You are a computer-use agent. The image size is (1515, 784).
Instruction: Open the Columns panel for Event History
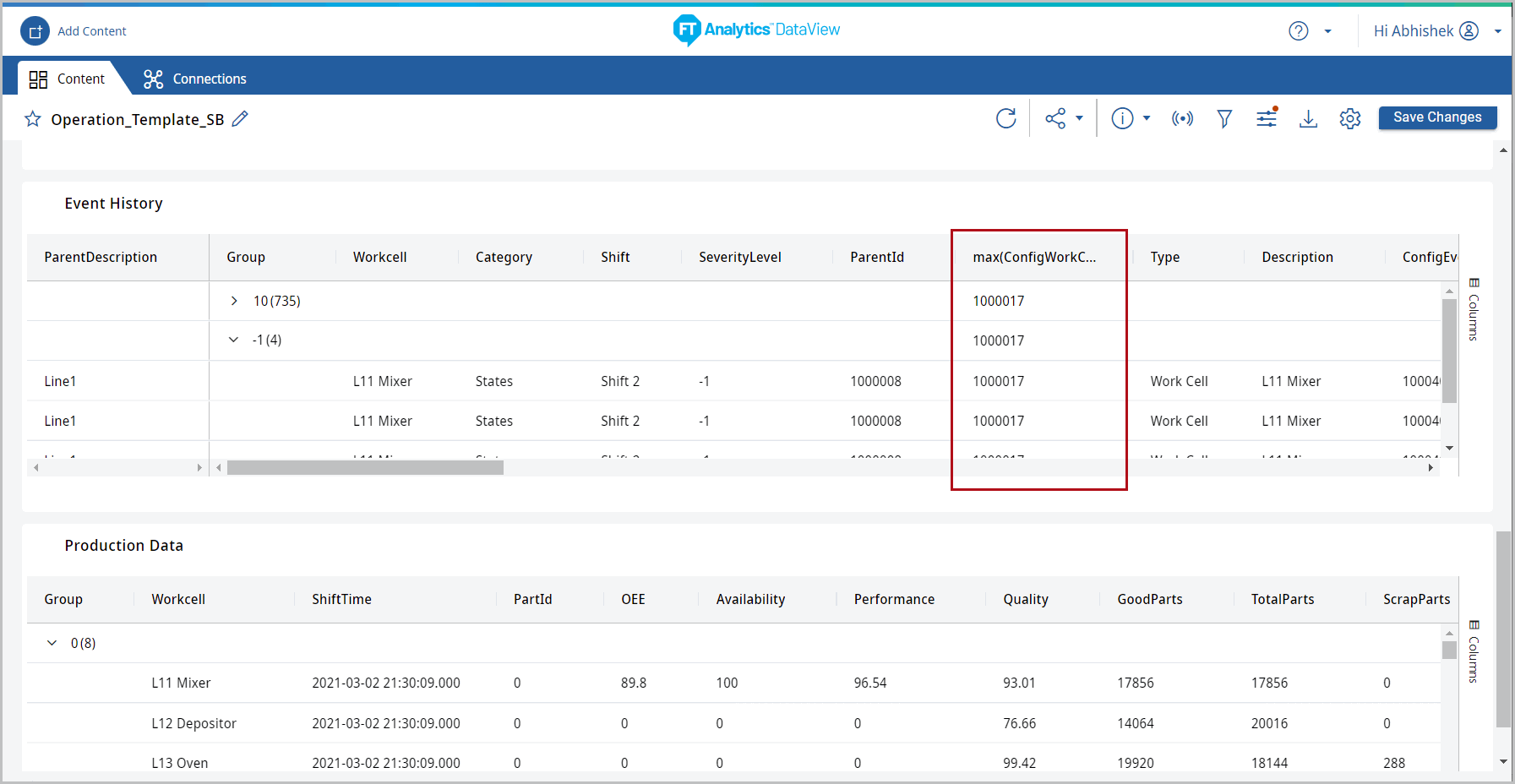coord(1474,309)
